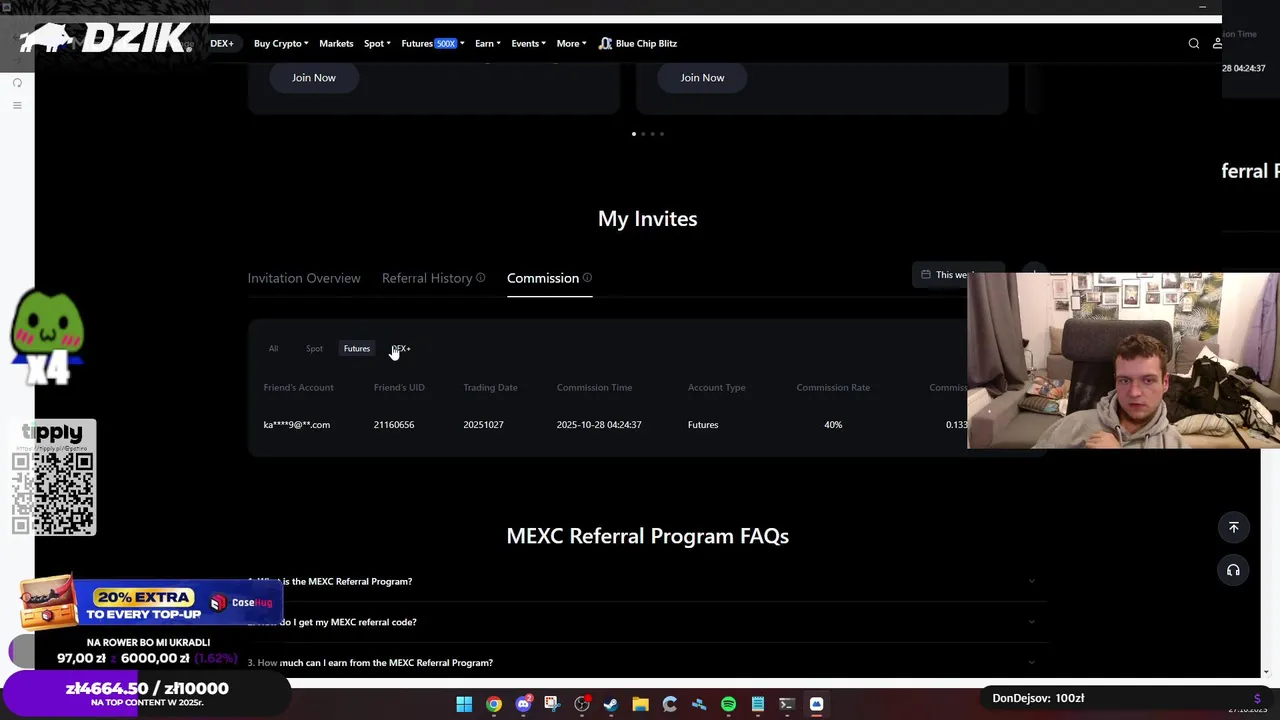Image resolution: width=1280 pixels, height=720 pixels.
Task: Open the terminal app in the taskbar
Action: (x=787, y=704)
